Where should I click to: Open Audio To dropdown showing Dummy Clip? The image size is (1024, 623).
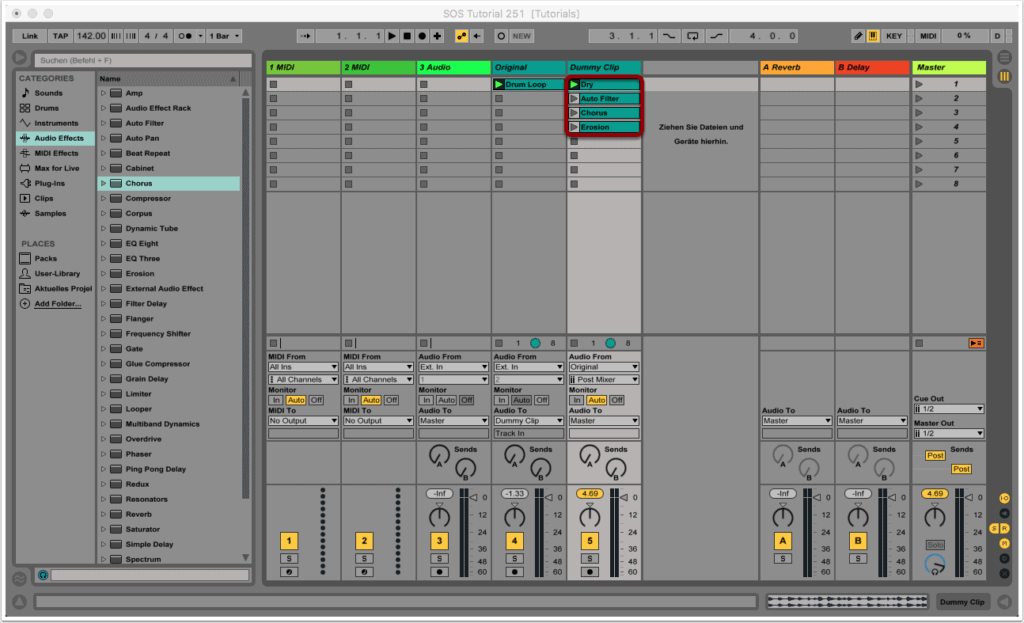pos(528,421)
